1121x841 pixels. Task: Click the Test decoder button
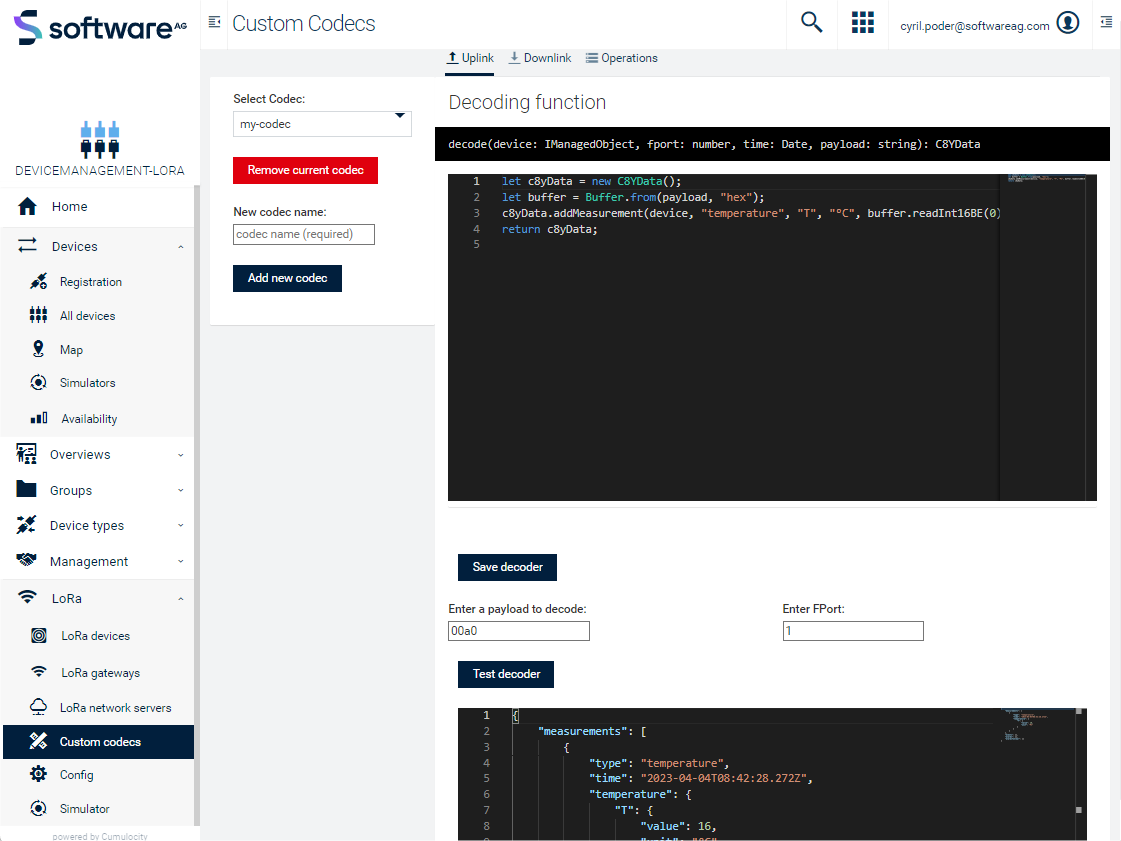pyautogui.click(x=506, y=674)
